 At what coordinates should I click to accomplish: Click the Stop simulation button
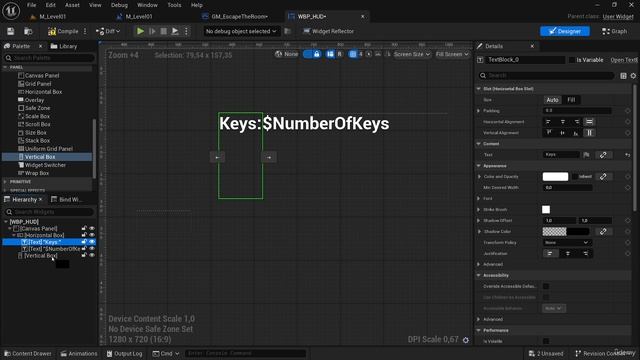pos(163,31)
